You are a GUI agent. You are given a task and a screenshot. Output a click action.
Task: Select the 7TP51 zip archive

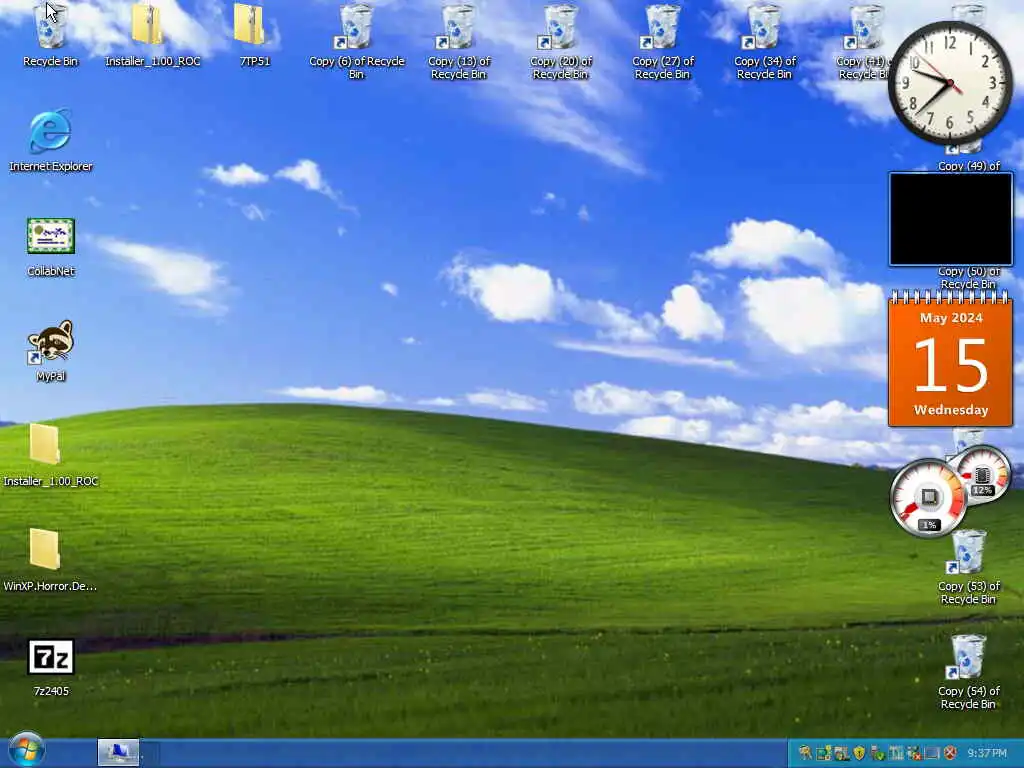tap(254, 35)
